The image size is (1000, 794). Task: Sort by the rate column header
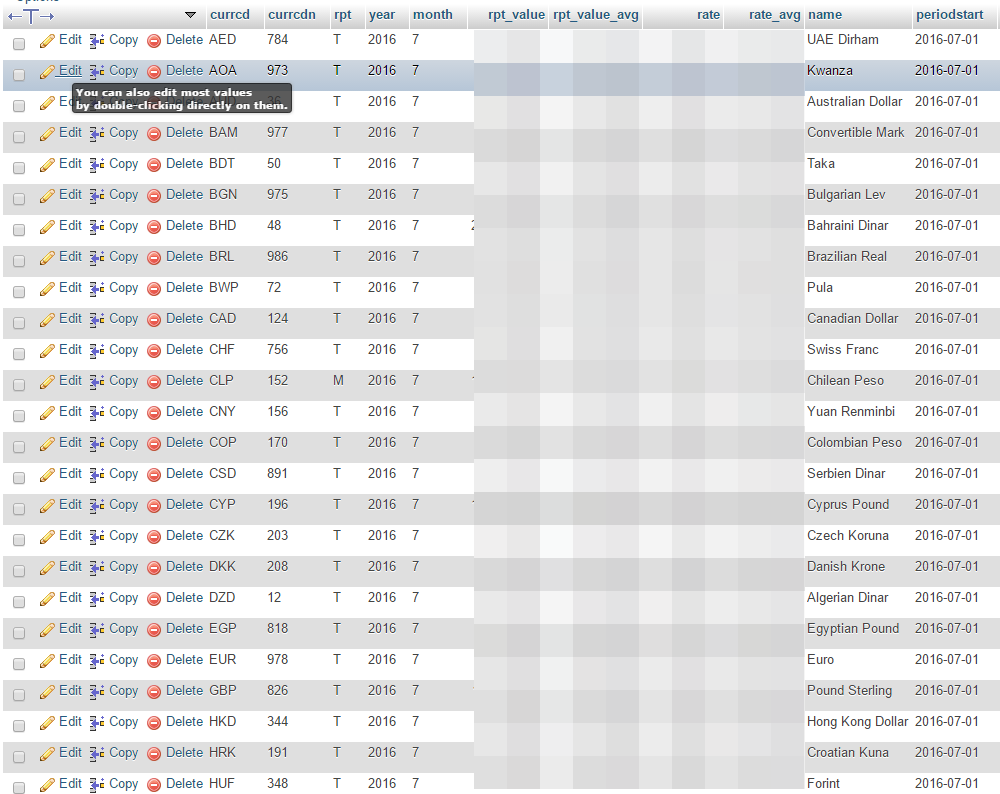click(708, 15)
